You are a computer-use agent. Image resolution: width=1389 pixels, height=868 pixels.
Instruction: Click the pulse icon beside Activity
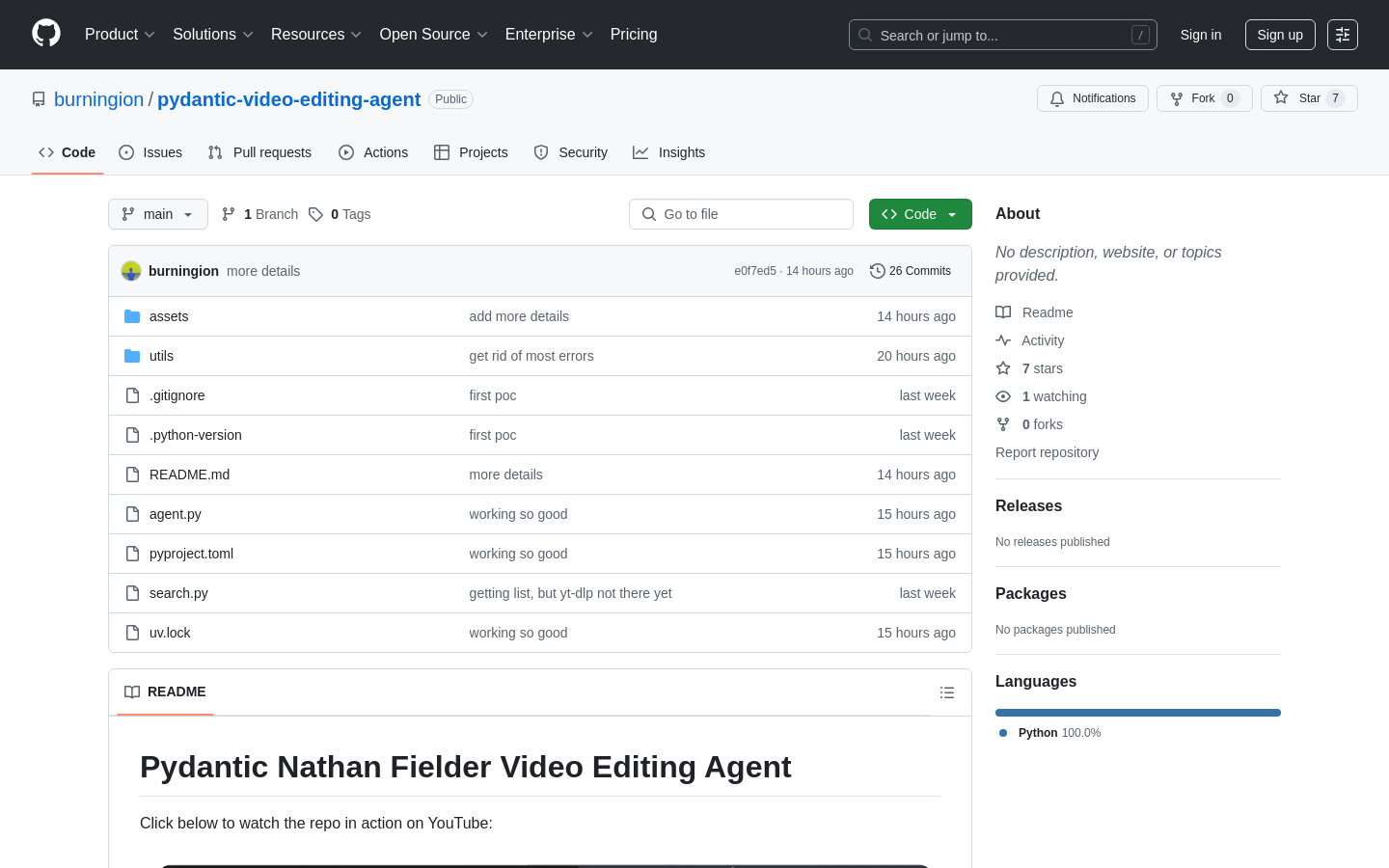[x=1003, y=340]
